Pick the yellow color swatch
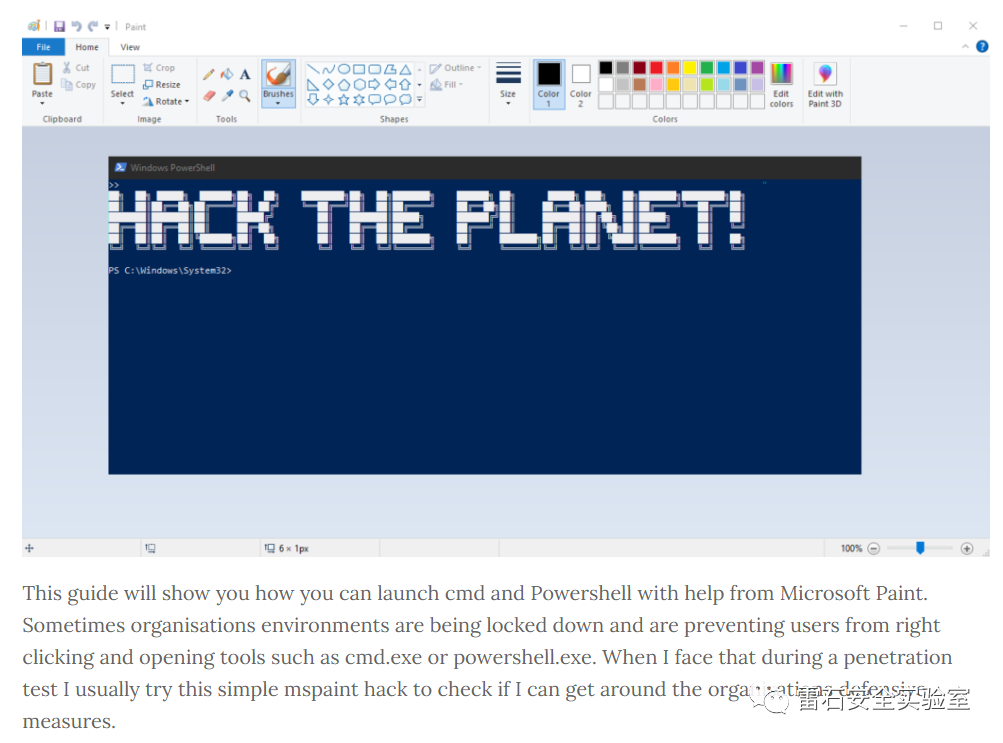Image resolution: width=1003 pixels, height=743 pixels. [x=690, y=68]
